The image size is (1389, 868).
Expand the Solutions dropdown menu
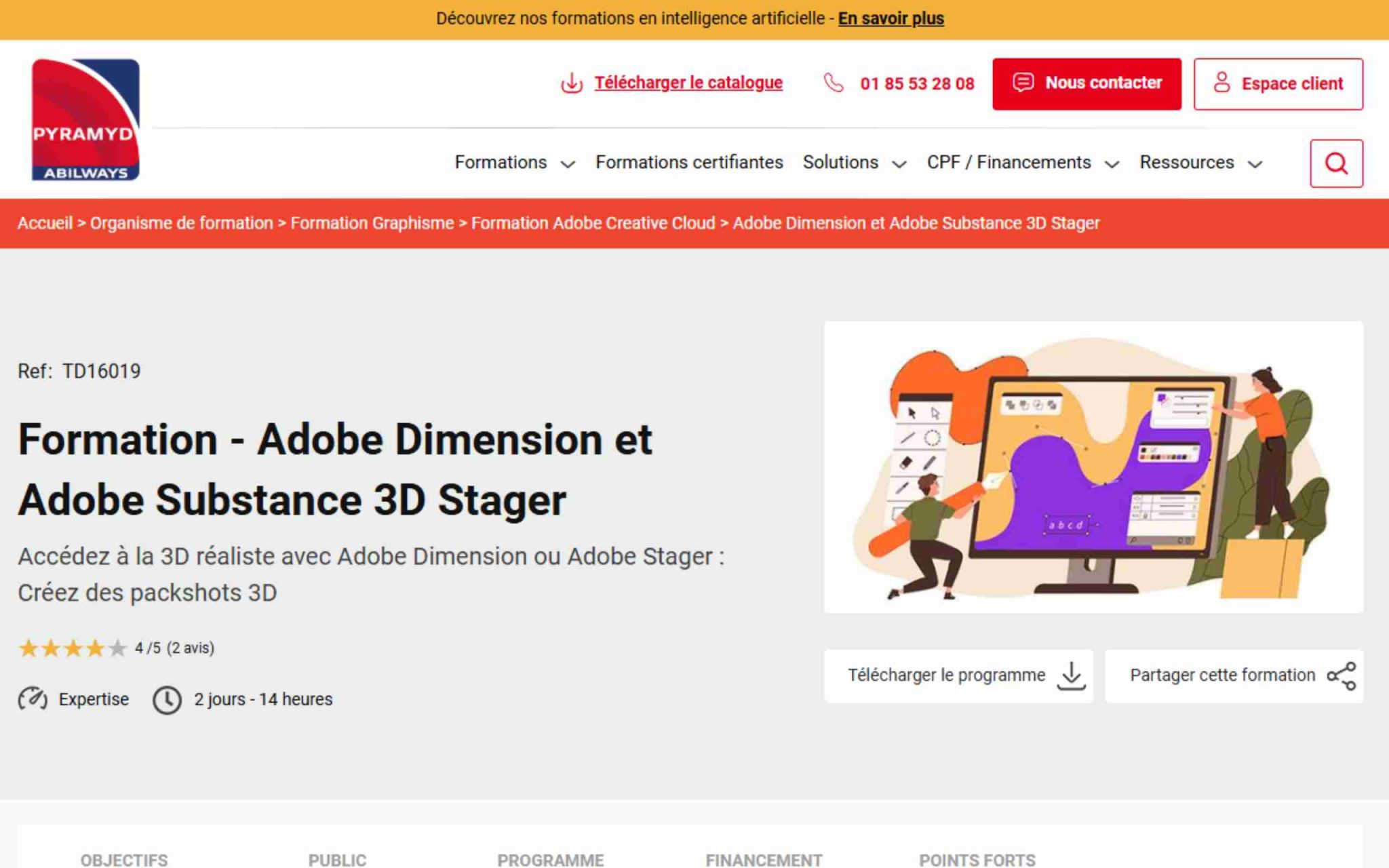point(855,163)
